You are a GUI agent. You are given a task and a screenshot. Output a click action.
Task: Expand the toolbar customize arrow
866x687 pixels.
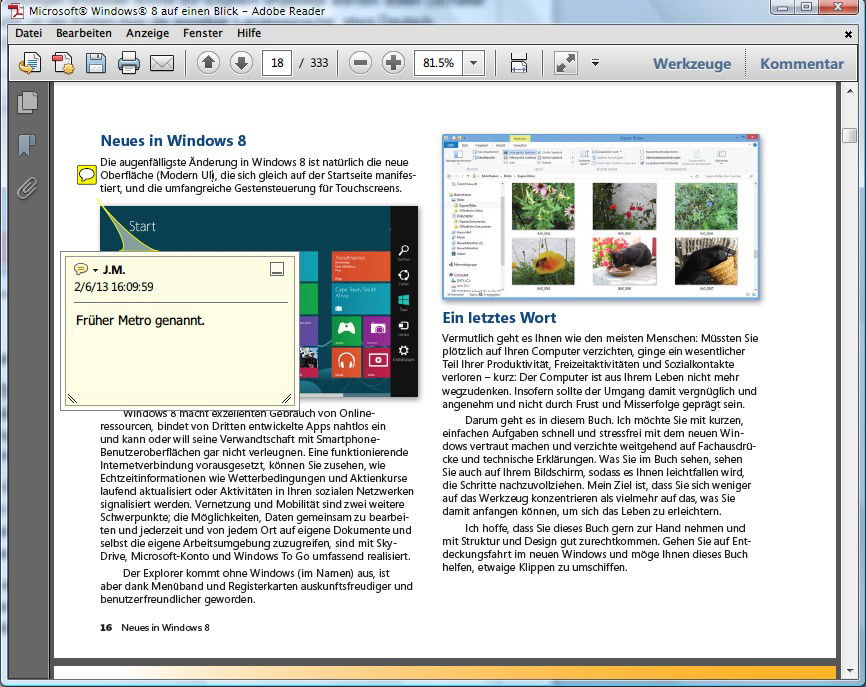(595, 63)
